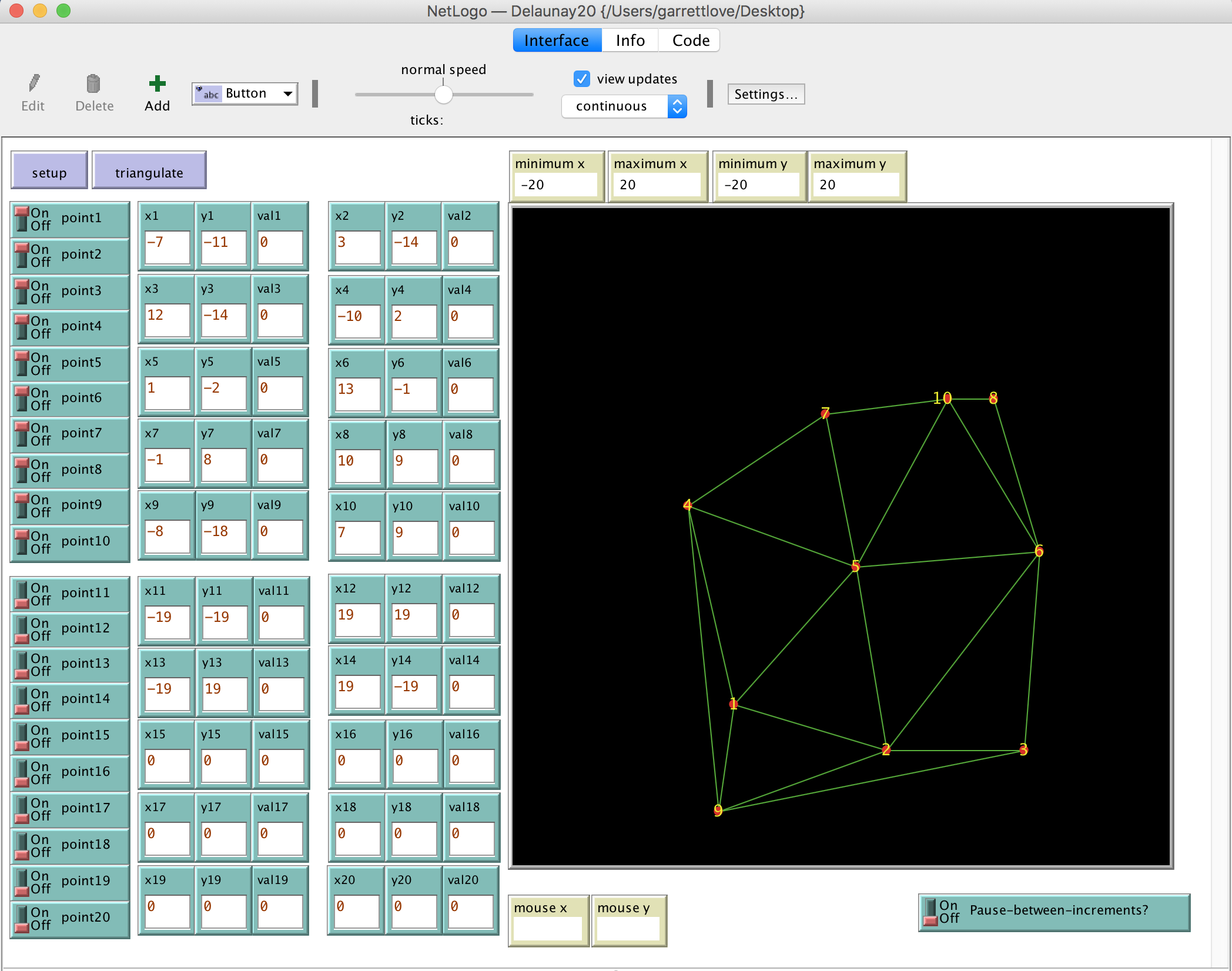
Task: Click the x1 input field
Action: 168,246
